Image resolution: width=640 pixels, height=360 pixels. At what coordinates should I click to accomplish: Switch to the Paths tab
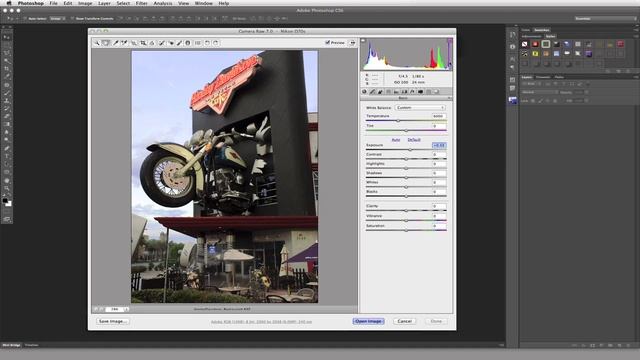pyautogui.click(x=559, y=77)
